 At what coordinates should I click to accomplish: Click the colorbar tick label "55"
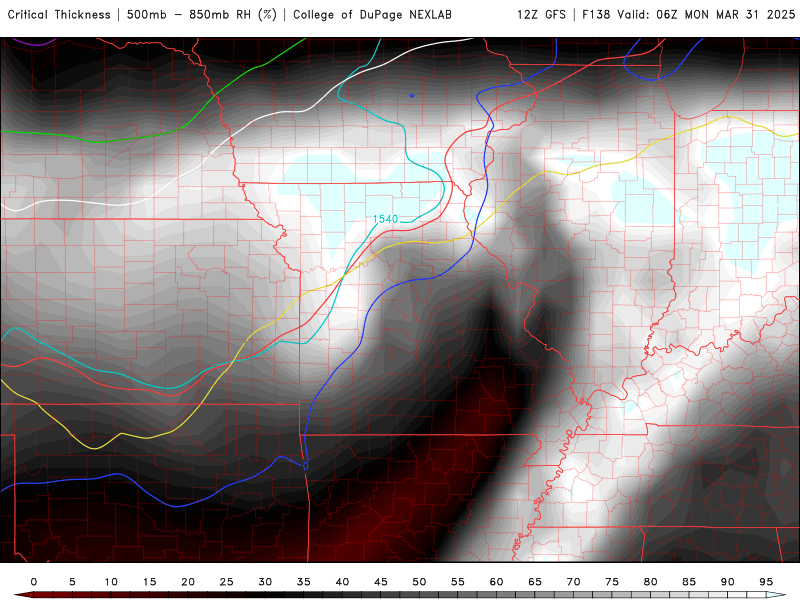pyautogui.click(x=458, y=582)
